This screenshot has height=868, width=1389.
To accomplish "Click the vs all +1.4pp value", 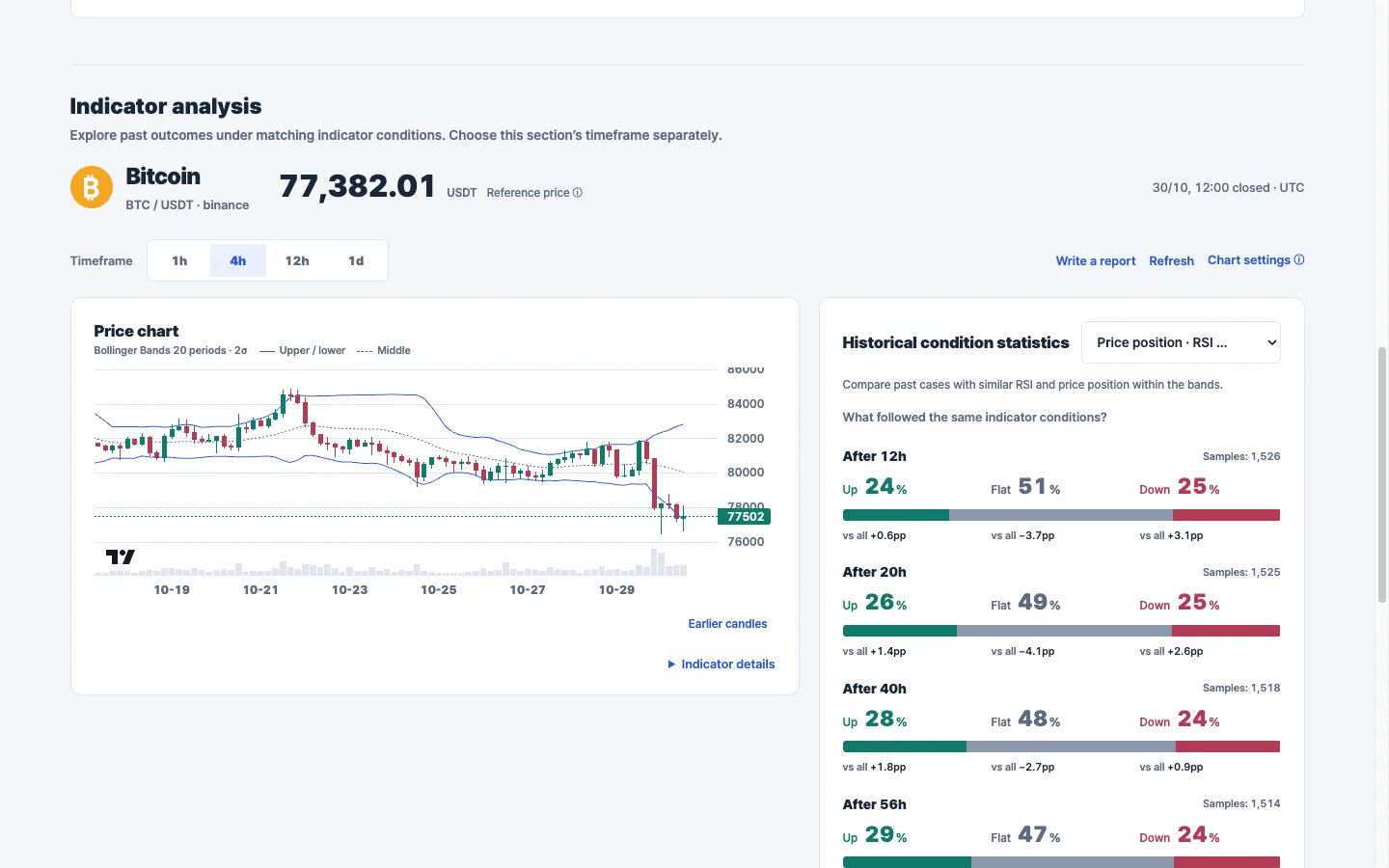I will [874, 651].
